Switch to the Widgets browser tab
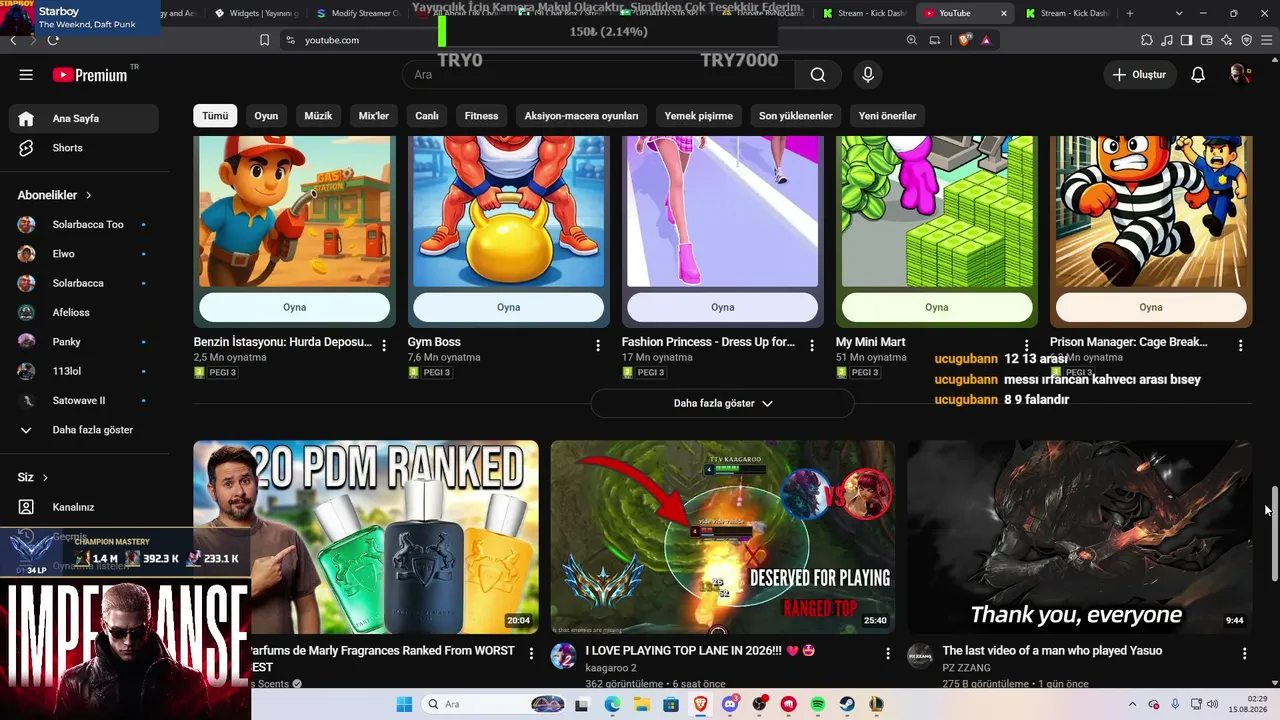The image size is (1280, 720). tap(255, 13)
